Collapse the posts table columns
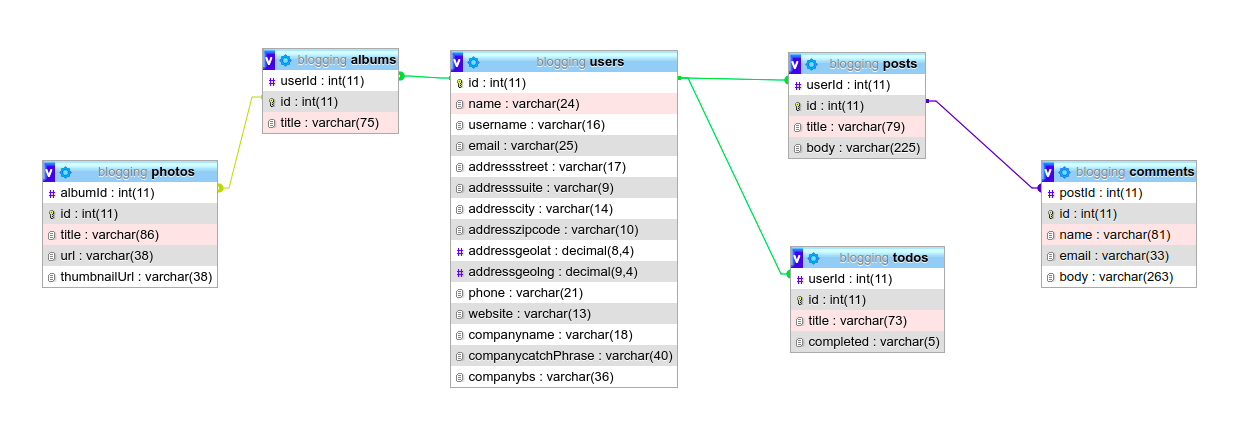The height and width of the screenshot is (438, 1240). coord(796,64)
